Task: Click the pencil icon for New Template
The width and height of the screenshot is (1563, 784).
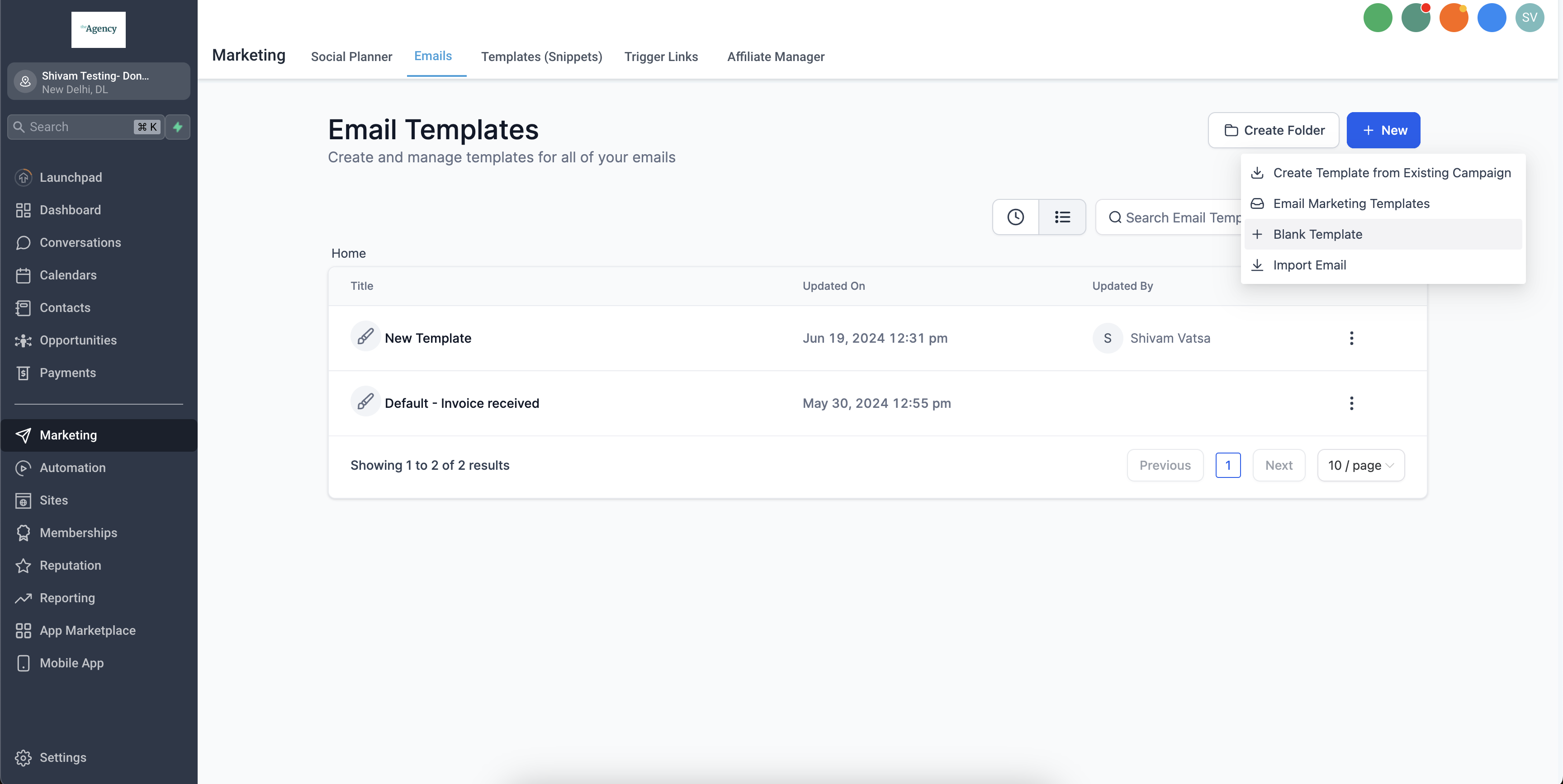Action: 365,336
